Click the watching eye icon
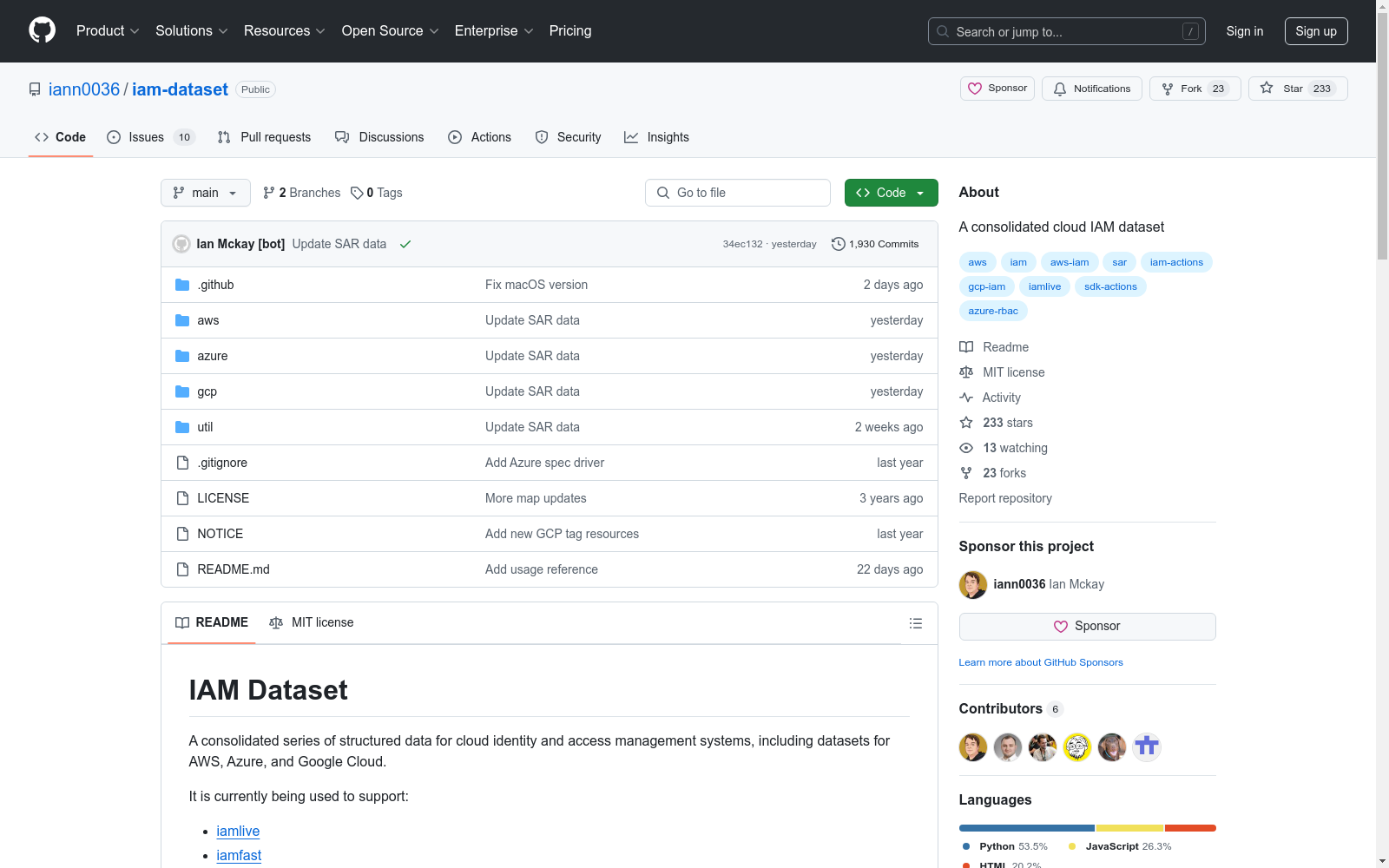Image resolution: width=1389 pixels, height=868 pixels. [966, 448]
